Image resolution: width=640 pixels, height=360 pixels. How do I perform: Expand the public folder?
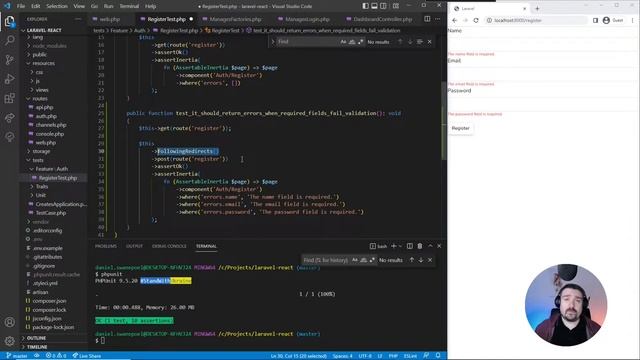40,54
